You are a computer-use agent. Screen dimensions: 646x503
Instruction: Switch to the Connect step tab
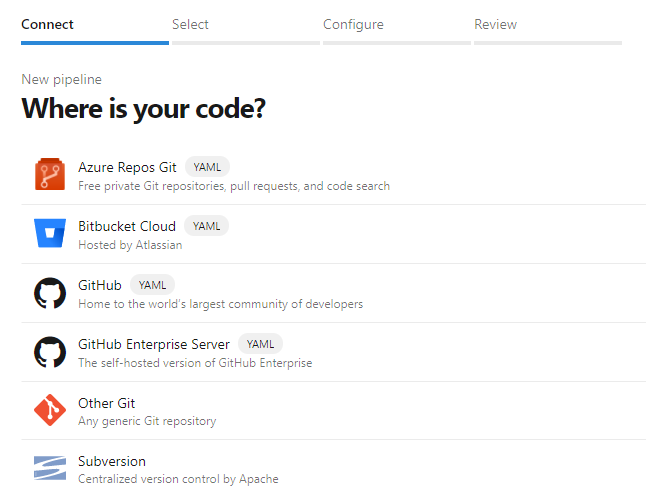(x=47, y=25)
